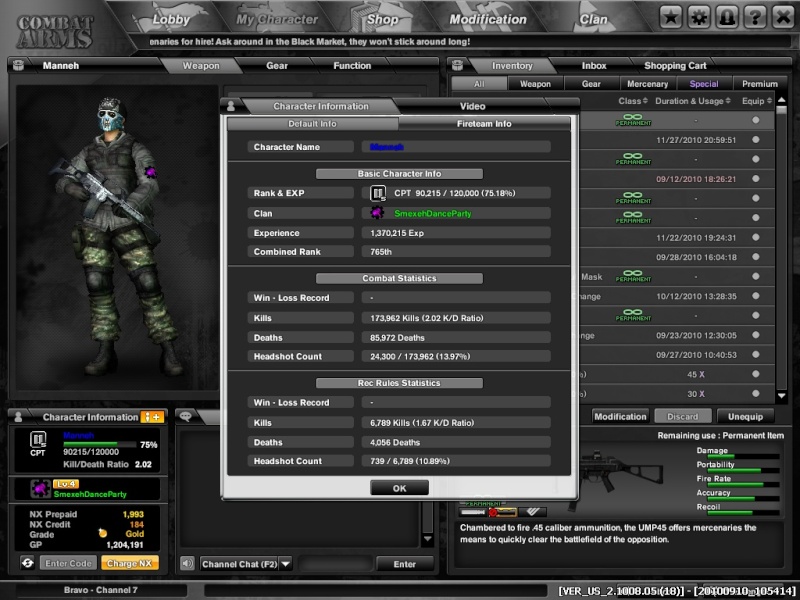This screenshot has width=800, height=600.
Task: Switch to the Video tab in the dialog
Action: pyautogui.click(x=472, y=106)
